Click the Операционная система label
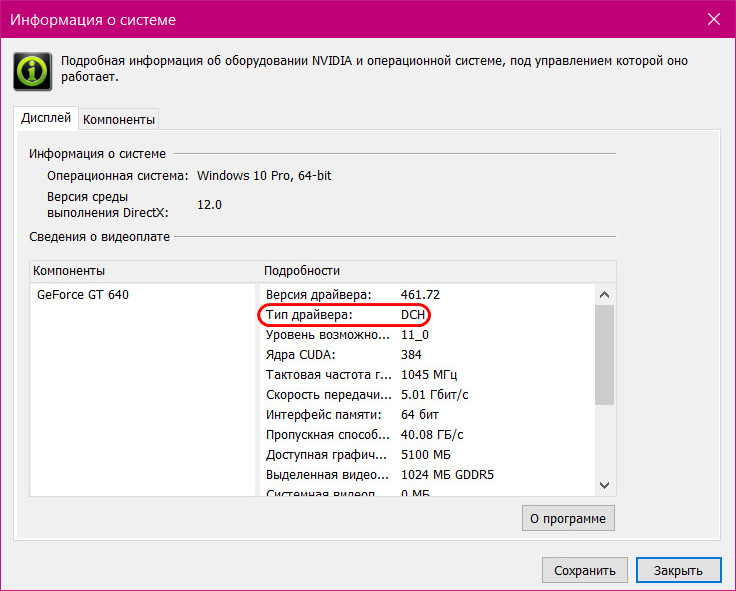The image size is (736, 591). (117, 176)
